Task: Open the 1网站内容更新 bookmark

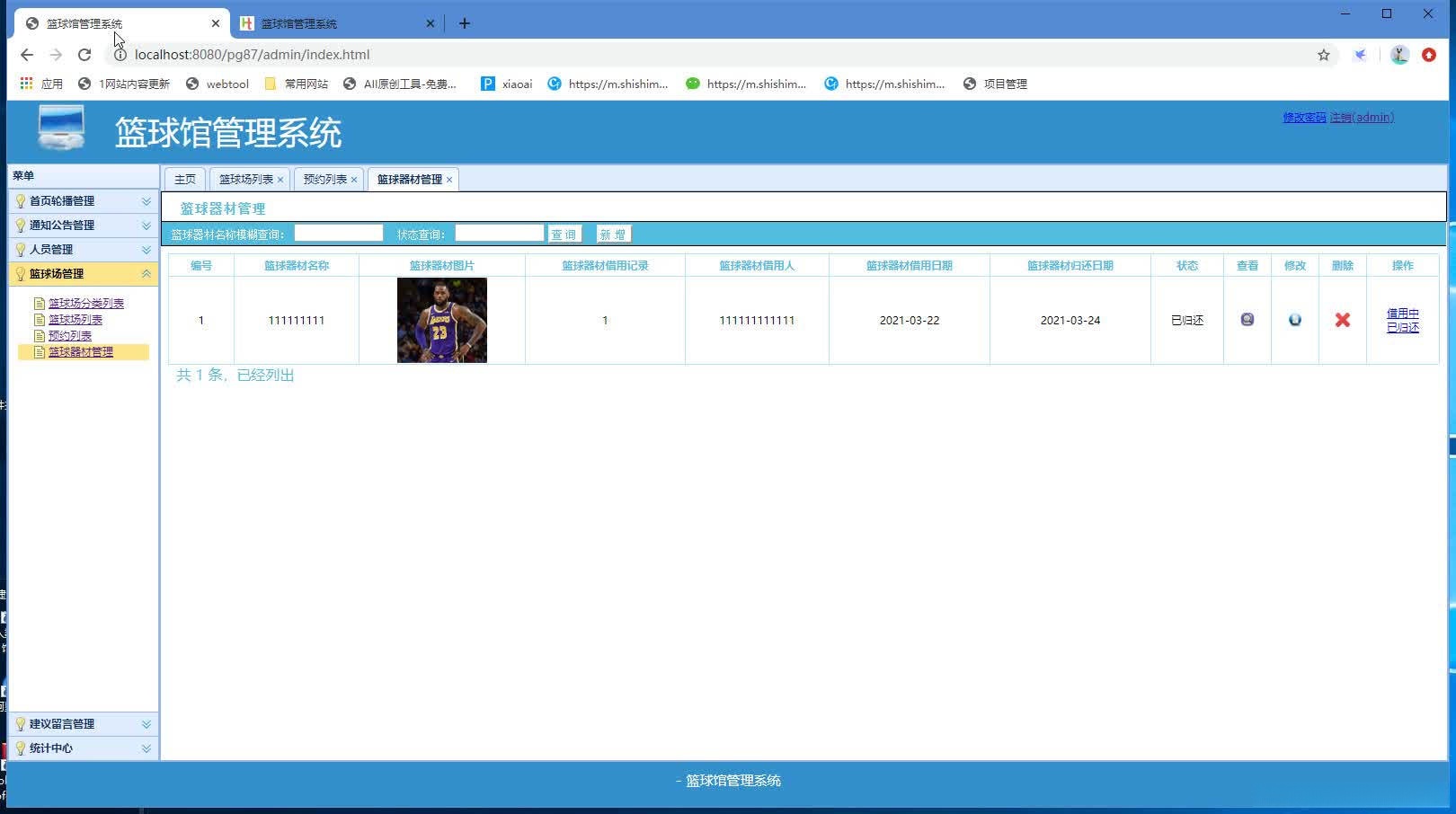Action: tap(124, 84)
